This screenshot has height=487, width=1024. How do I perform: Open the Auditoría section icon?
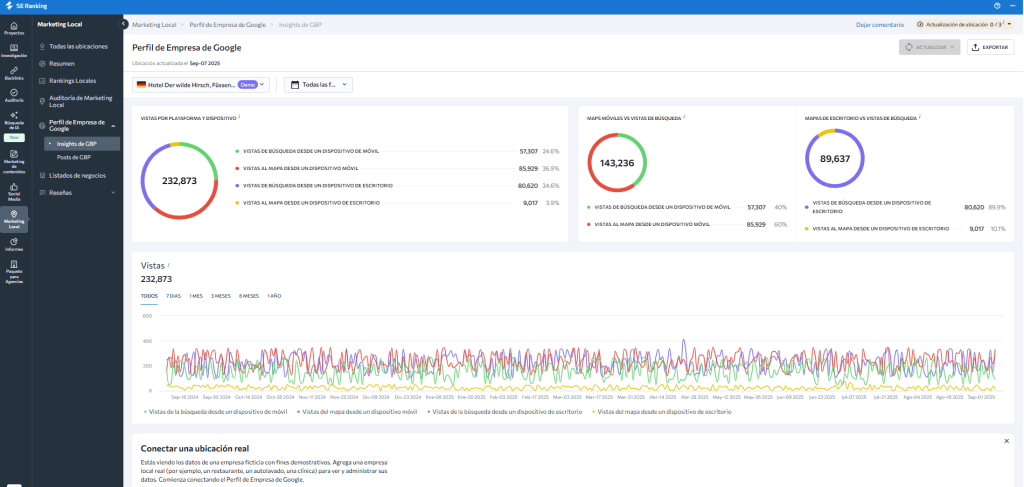pos(14,95)
